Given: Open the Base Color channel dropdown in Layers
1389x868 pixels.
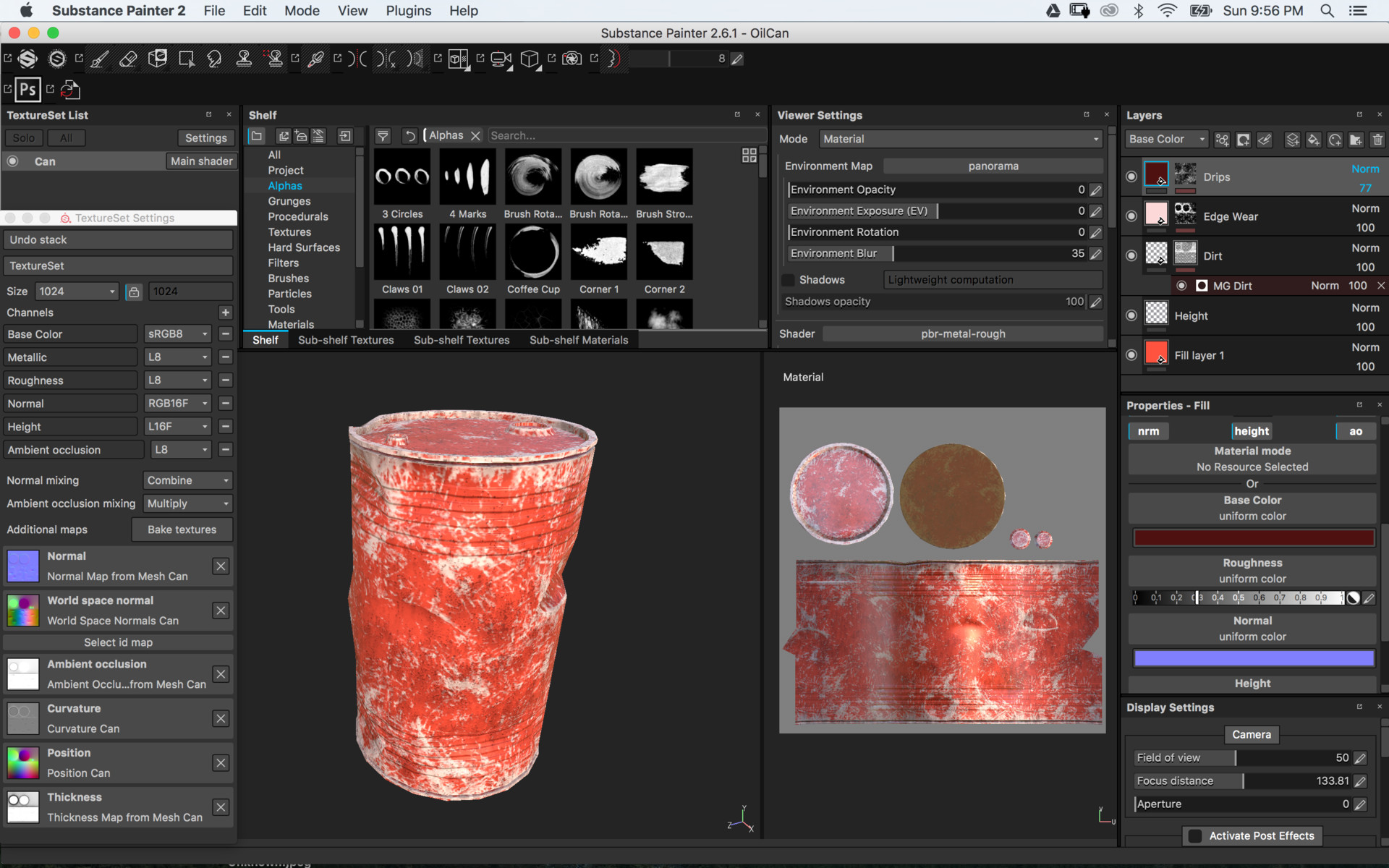Looking at the screenshot, I should pyautogui.click(x=1167, y=139).
